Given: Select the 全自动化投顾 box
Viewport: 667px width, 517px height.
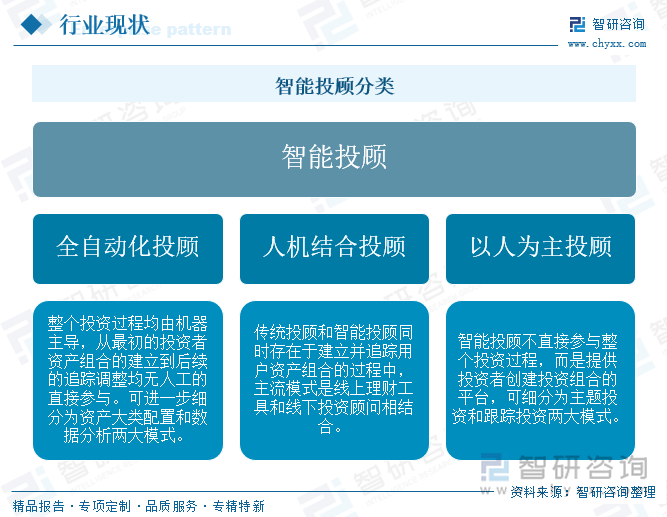Looking at the screenshot, I should coord(128,249).
